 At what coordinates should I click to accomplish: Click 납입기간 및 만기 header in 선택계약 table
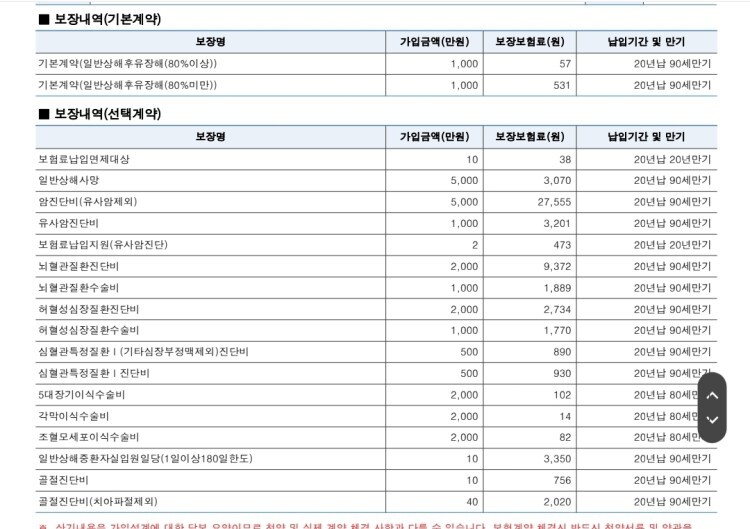tap(646, 137)
